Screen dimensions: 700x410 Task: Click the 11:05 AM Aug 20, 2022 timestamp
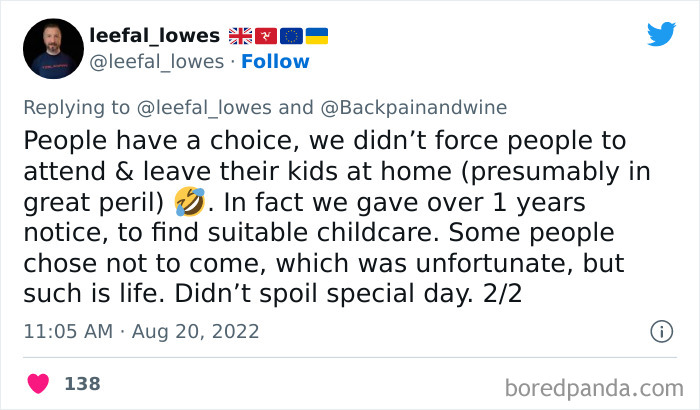pos(140,331)
